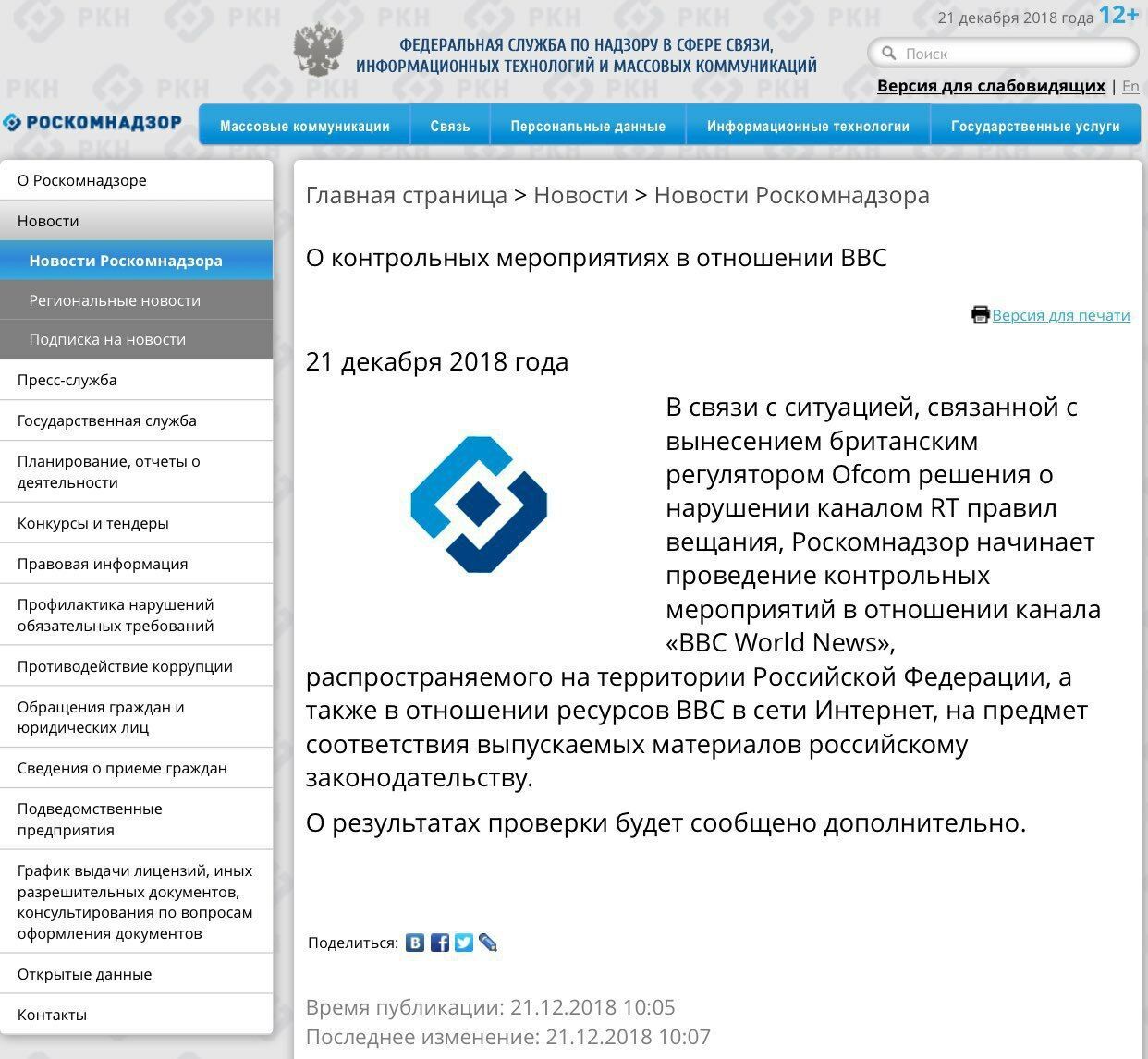Open Профилактика нарушений обязательных требований
The height and width of the screenshot is (1059, 1148).
(x=137, y=615)
